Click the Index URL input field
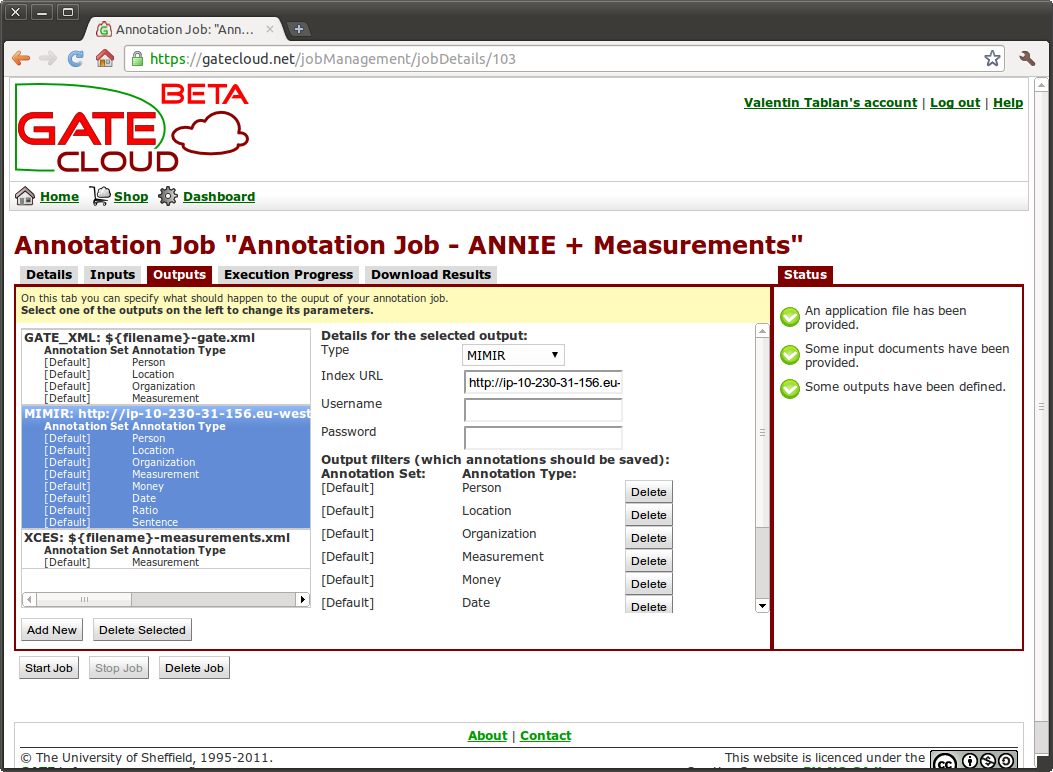Viewport: 1053px width, 772px height. tap(543, 383)
